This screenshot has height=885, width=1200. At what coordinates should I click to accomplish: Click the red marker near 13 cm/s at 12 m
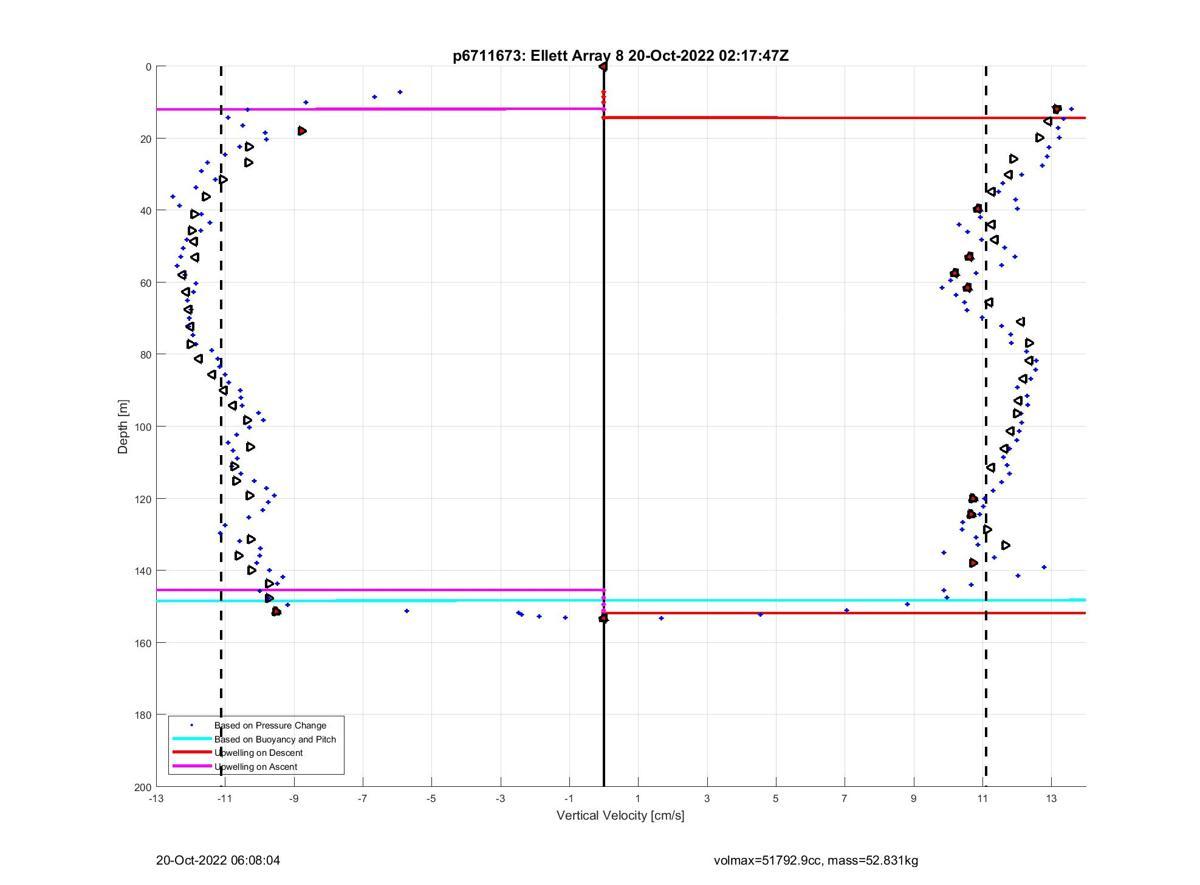(x=1057, y=109)
